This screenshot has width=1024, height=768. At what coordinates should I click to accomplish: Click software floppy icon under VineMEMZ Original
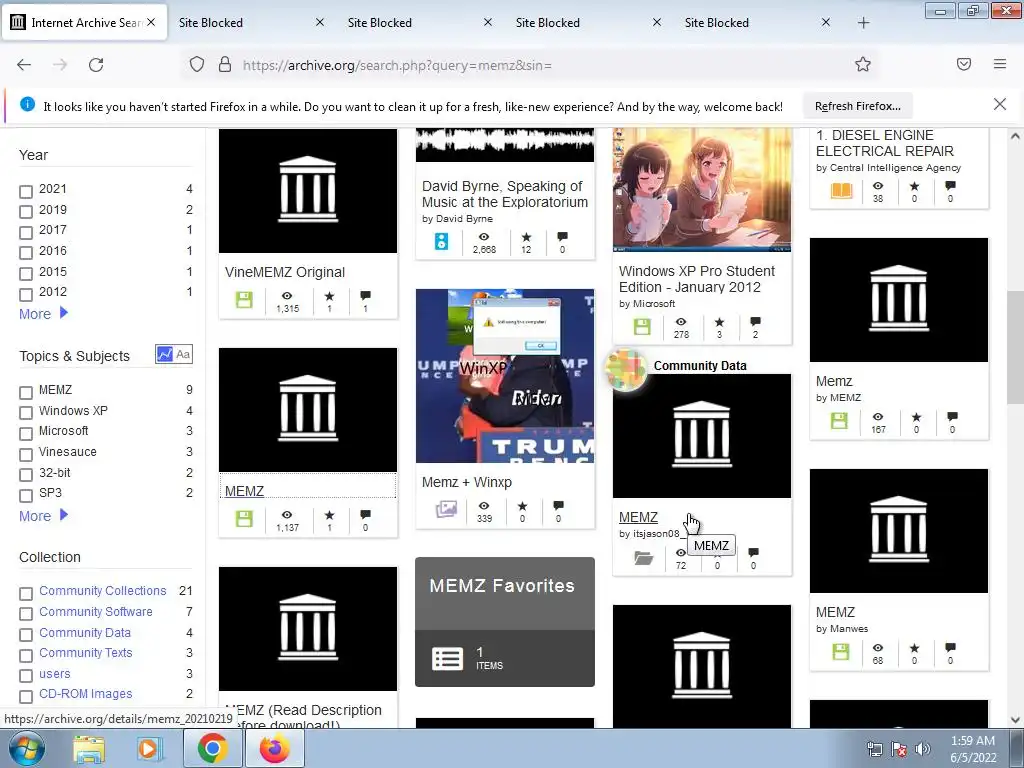[244, 300]
